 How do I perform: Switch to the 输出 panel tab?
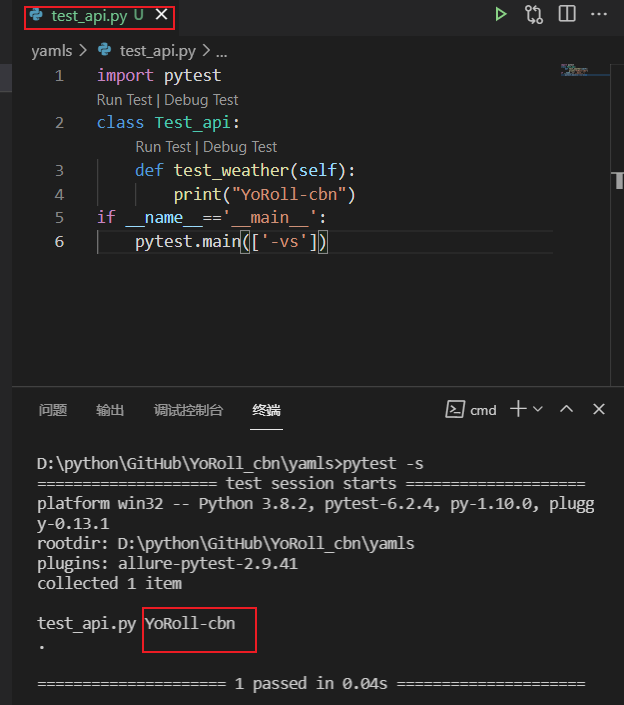110,410
